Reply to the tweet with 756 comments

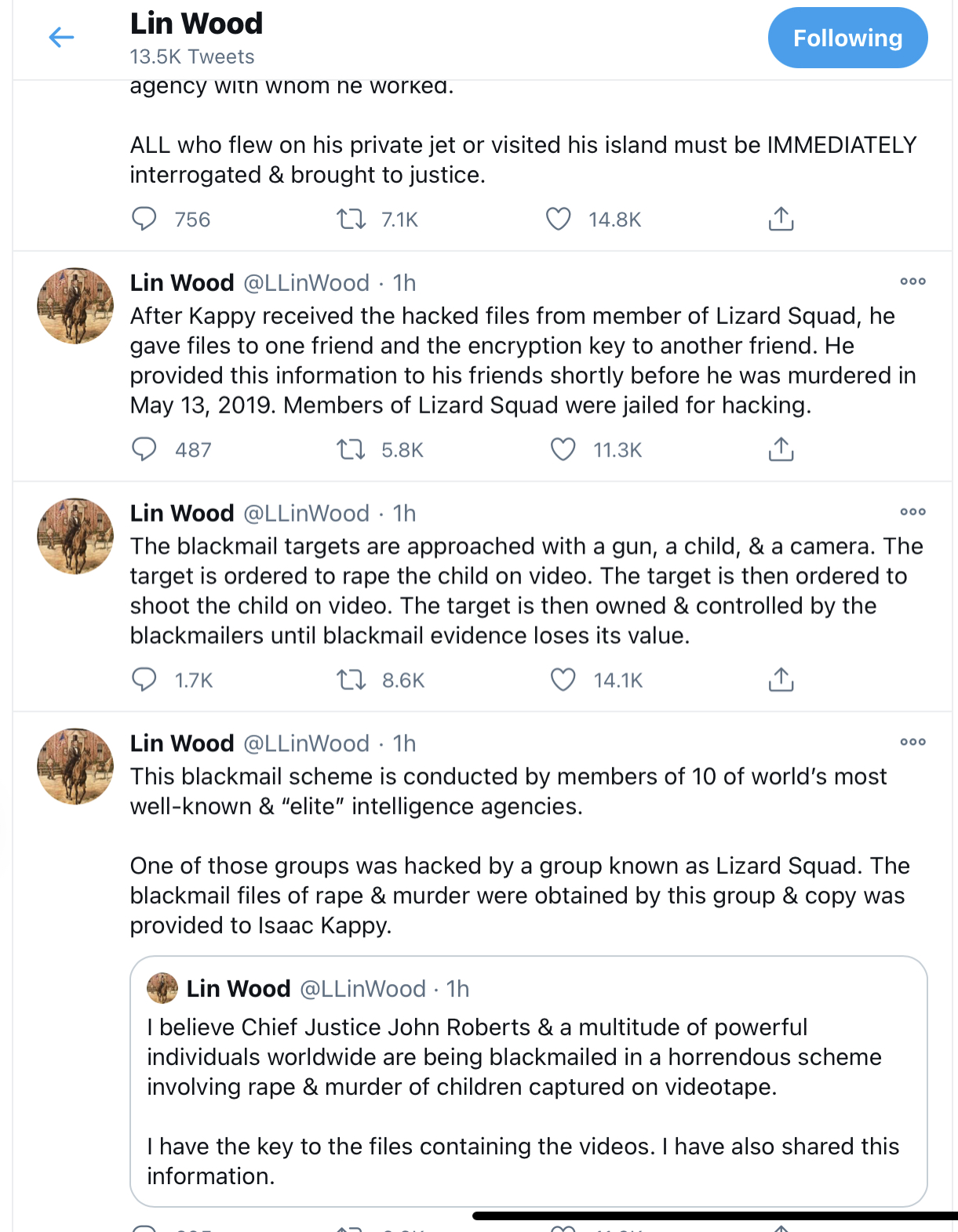(144, 219)
